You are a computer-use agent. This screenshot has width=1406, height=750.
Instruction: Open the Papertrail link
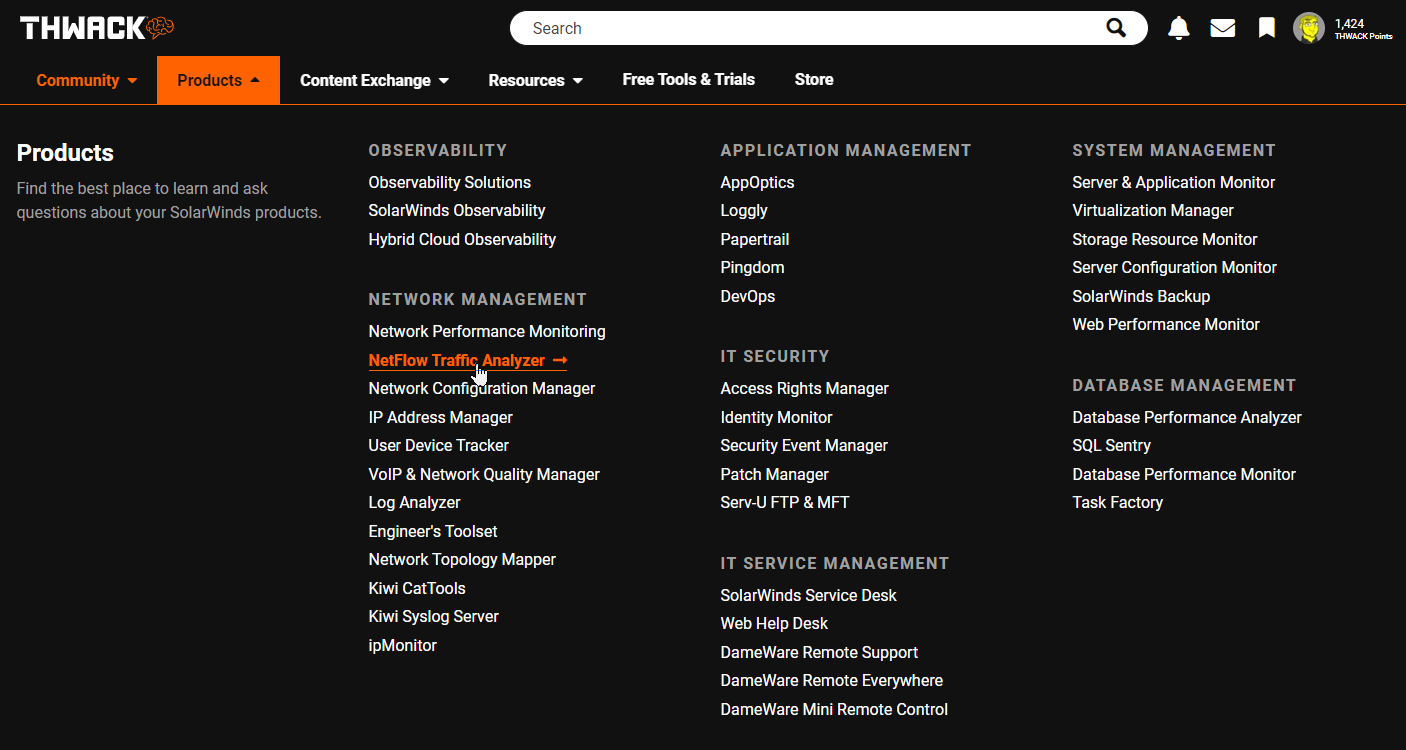(755, 239)
